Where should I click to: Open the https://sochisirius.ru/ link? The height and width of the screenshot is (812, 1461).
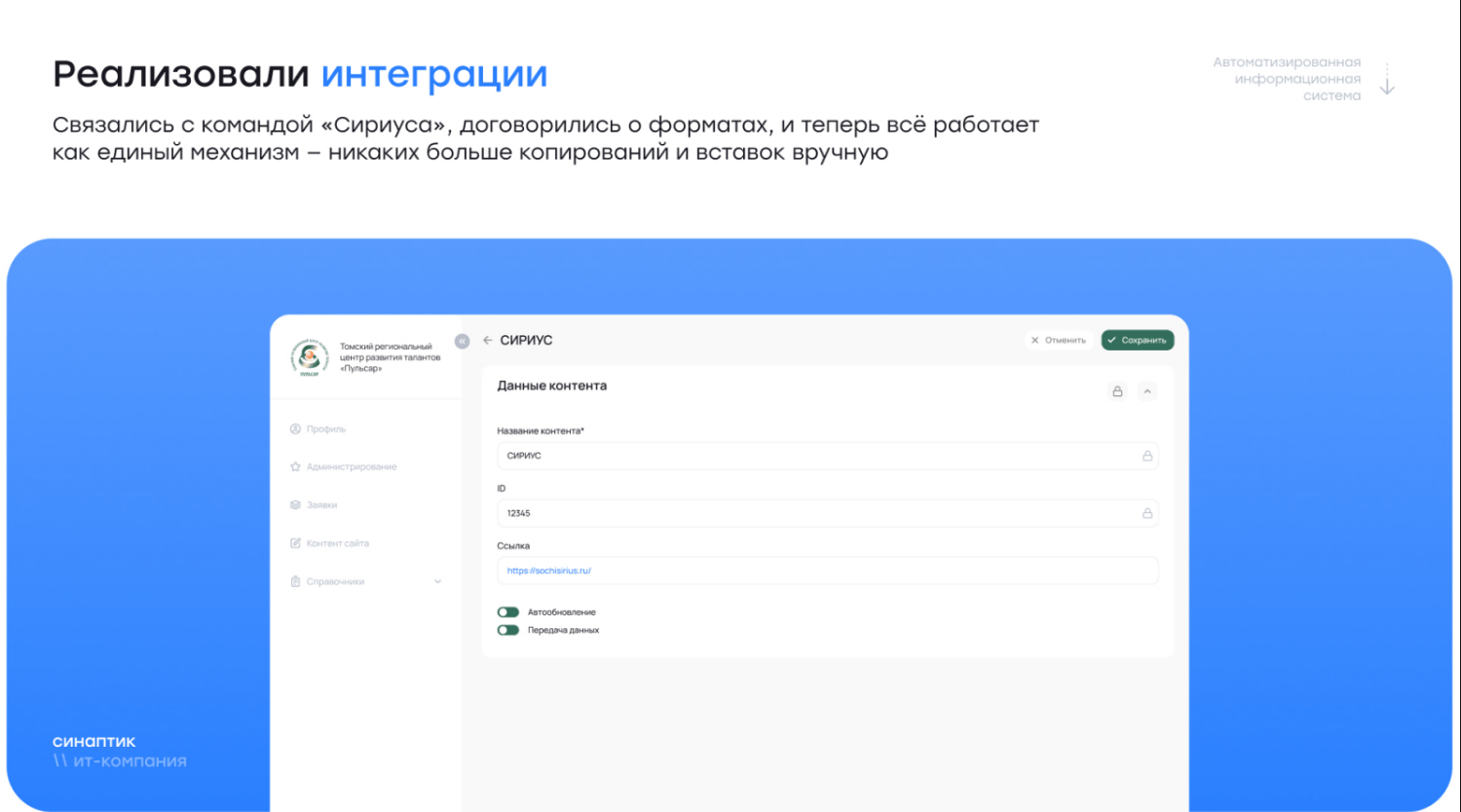click(549, 571)
